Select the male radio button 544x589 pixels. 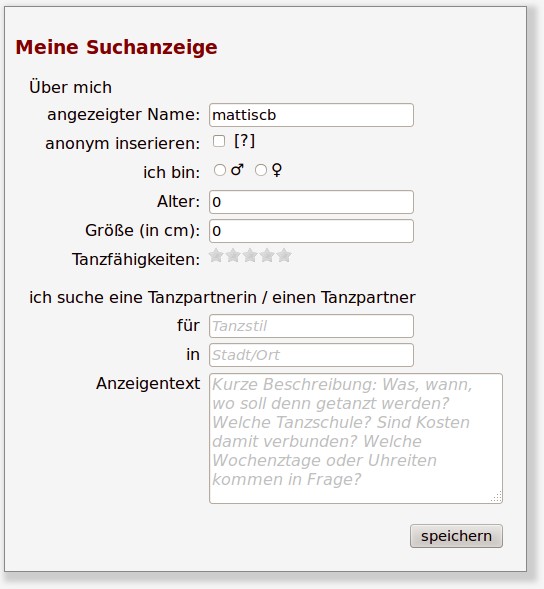coord(220,170)
